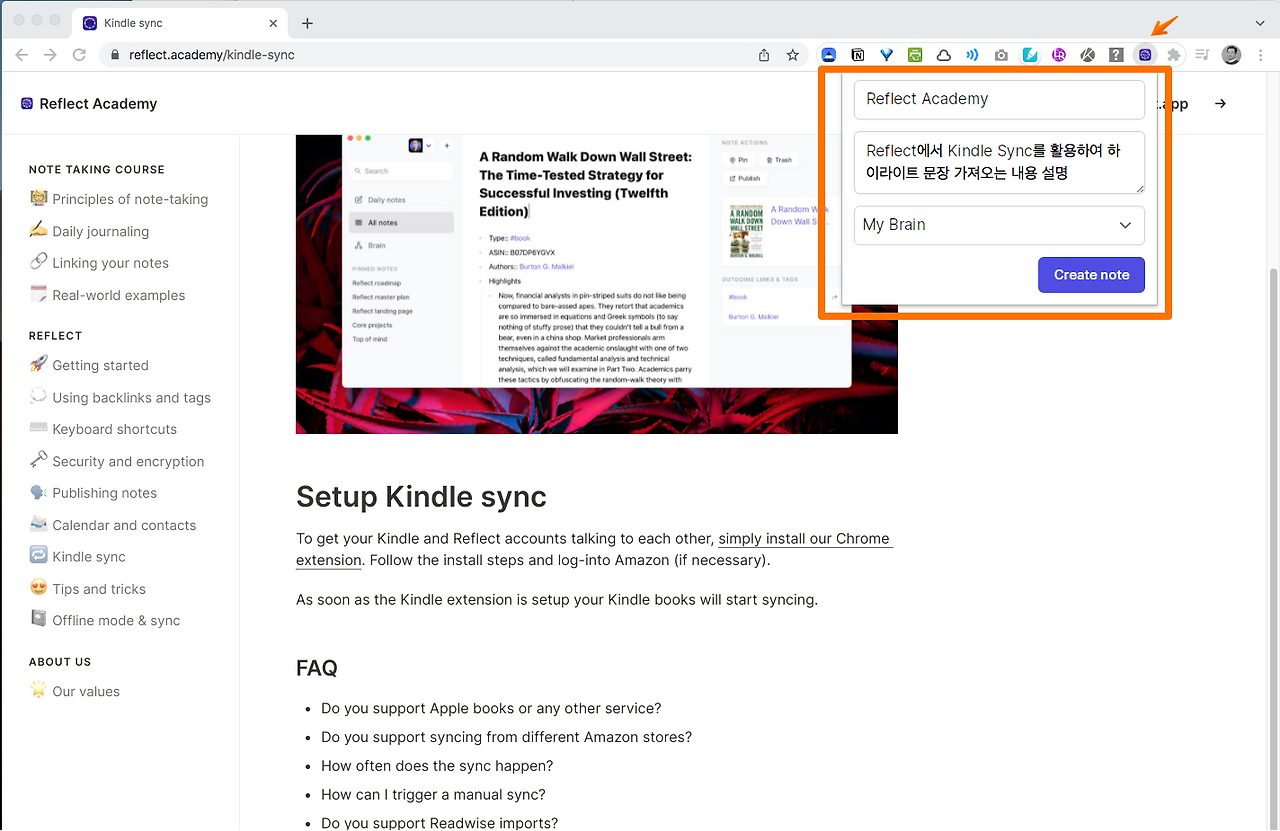Open the blue Y-shaped extension
Screen dimensions: 1280x831
coord(887,55)
